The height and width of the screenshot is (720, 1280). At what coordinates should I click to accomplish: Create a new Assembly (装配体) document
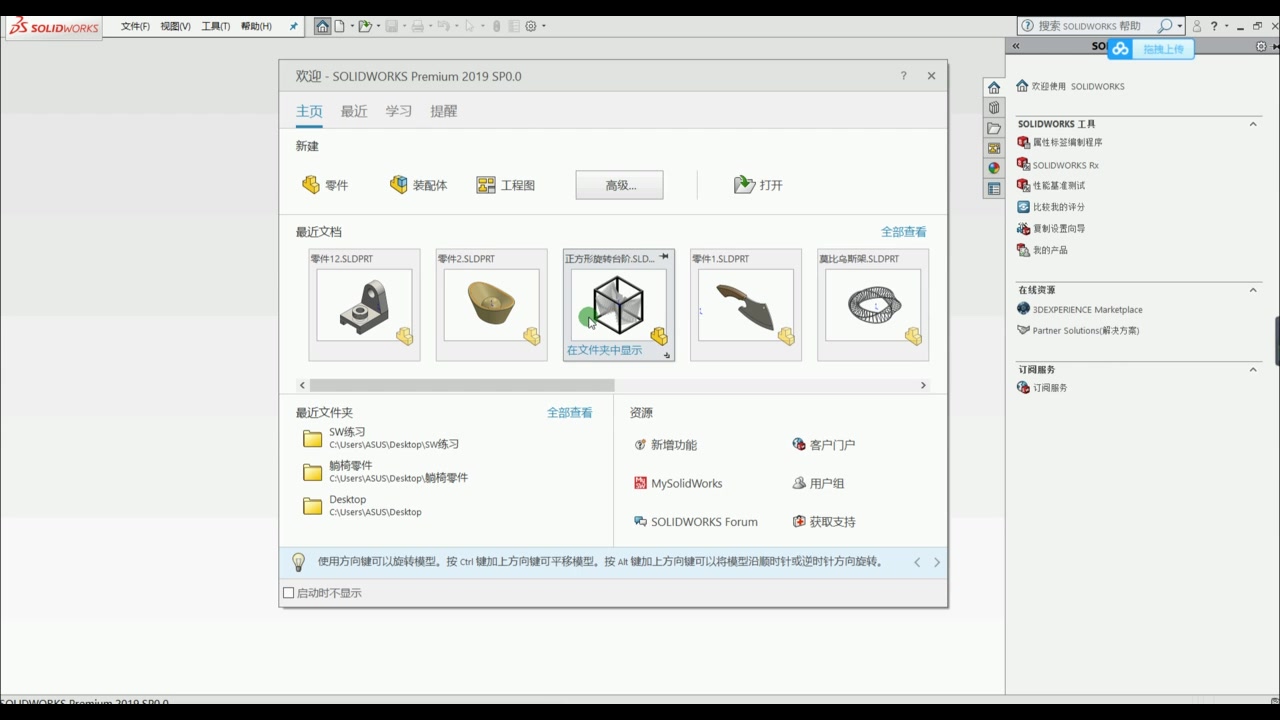418,185
